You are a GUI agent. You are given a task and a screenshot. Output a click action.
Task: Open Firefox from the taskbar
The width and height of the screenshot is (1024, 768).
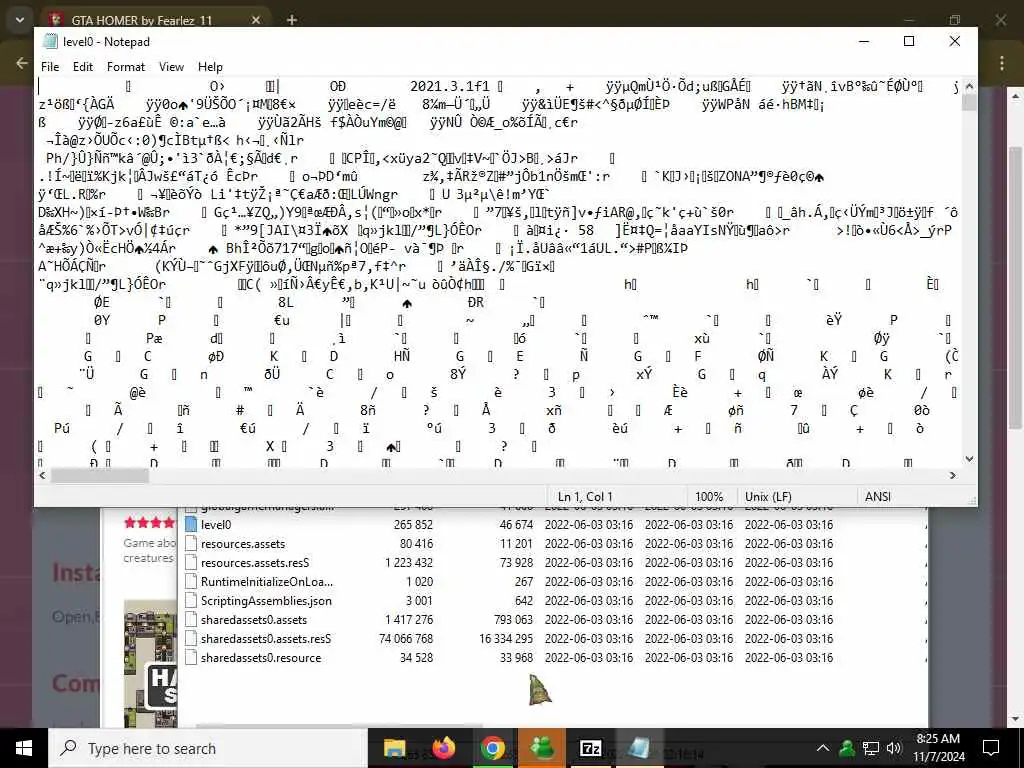tap(443, 748)
